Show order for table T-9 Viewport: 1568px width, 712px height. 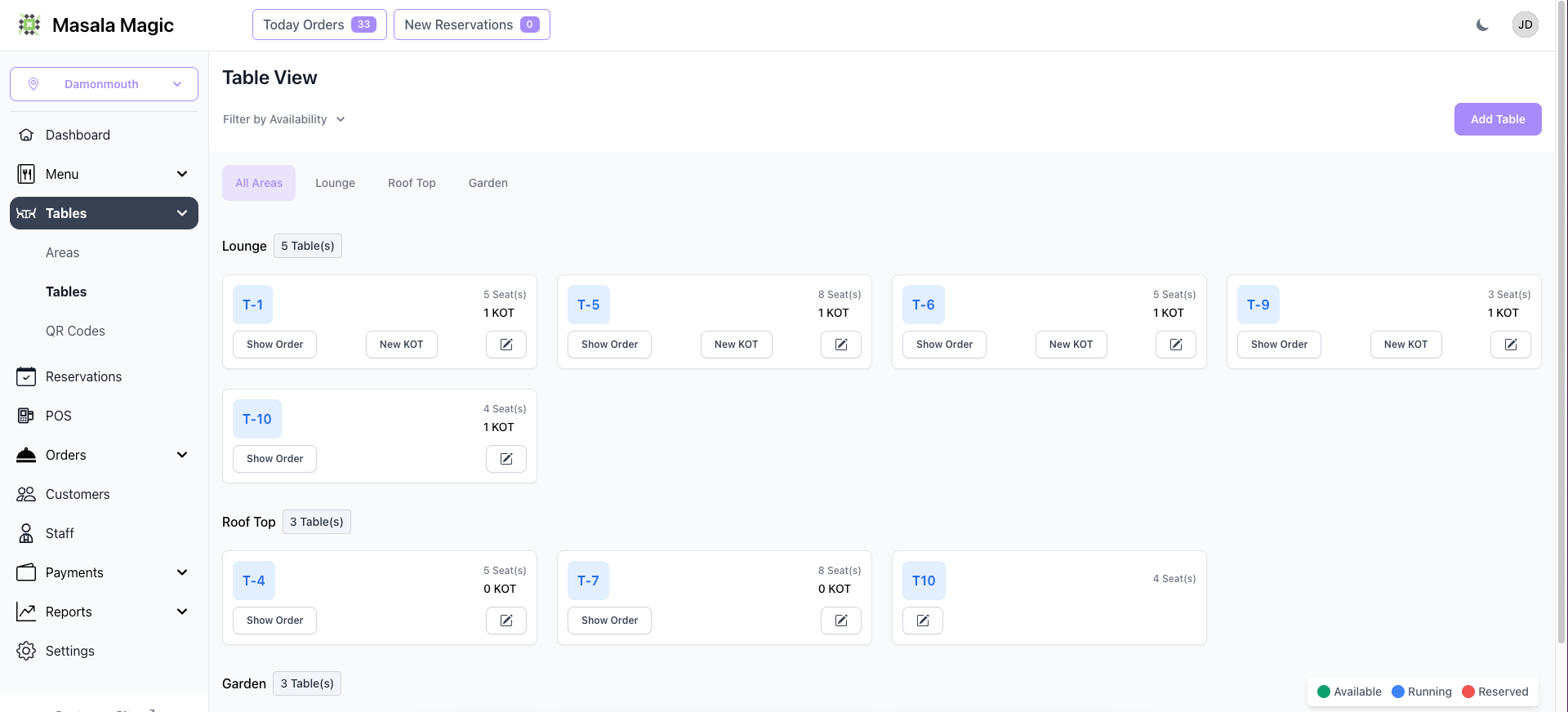1279,345
